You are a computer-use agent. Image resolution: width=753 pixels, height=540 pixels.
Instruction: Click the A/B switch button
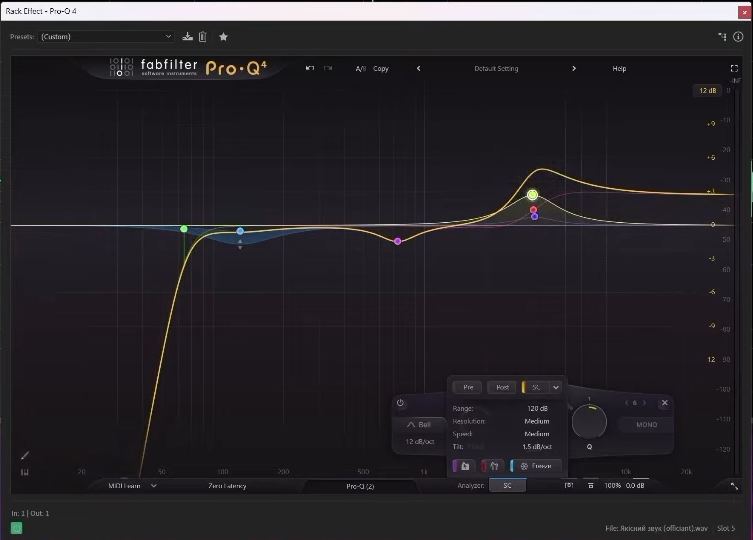(x=361, y=68)
